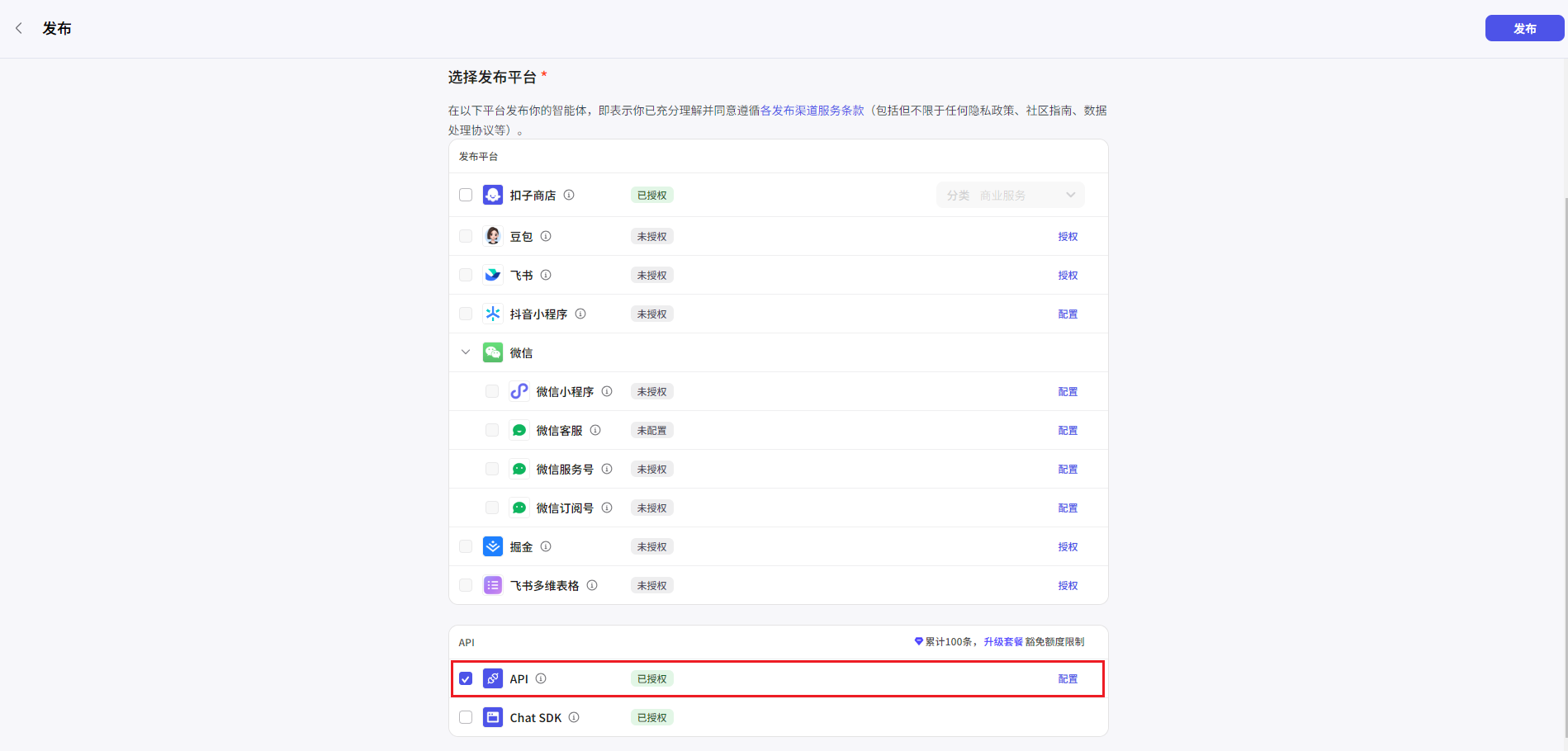Open info tooltip next to 飞书
This screenshot has width=1568, height=751.
(x=546, y=275)
